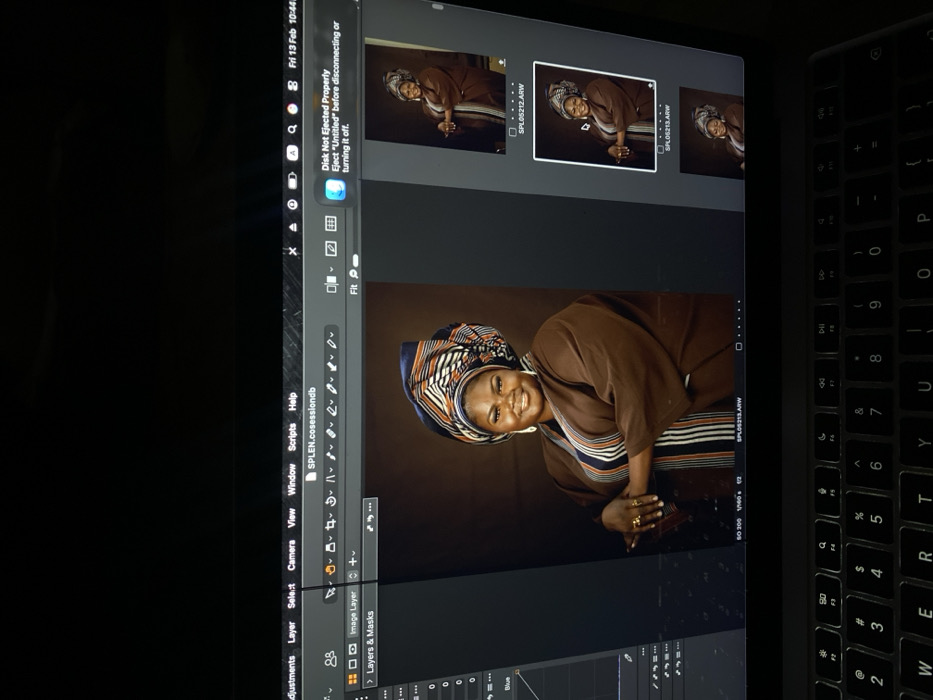Open macOS Spotlight search icon
This screenshot has width=933, height=700.
[293, 129]
